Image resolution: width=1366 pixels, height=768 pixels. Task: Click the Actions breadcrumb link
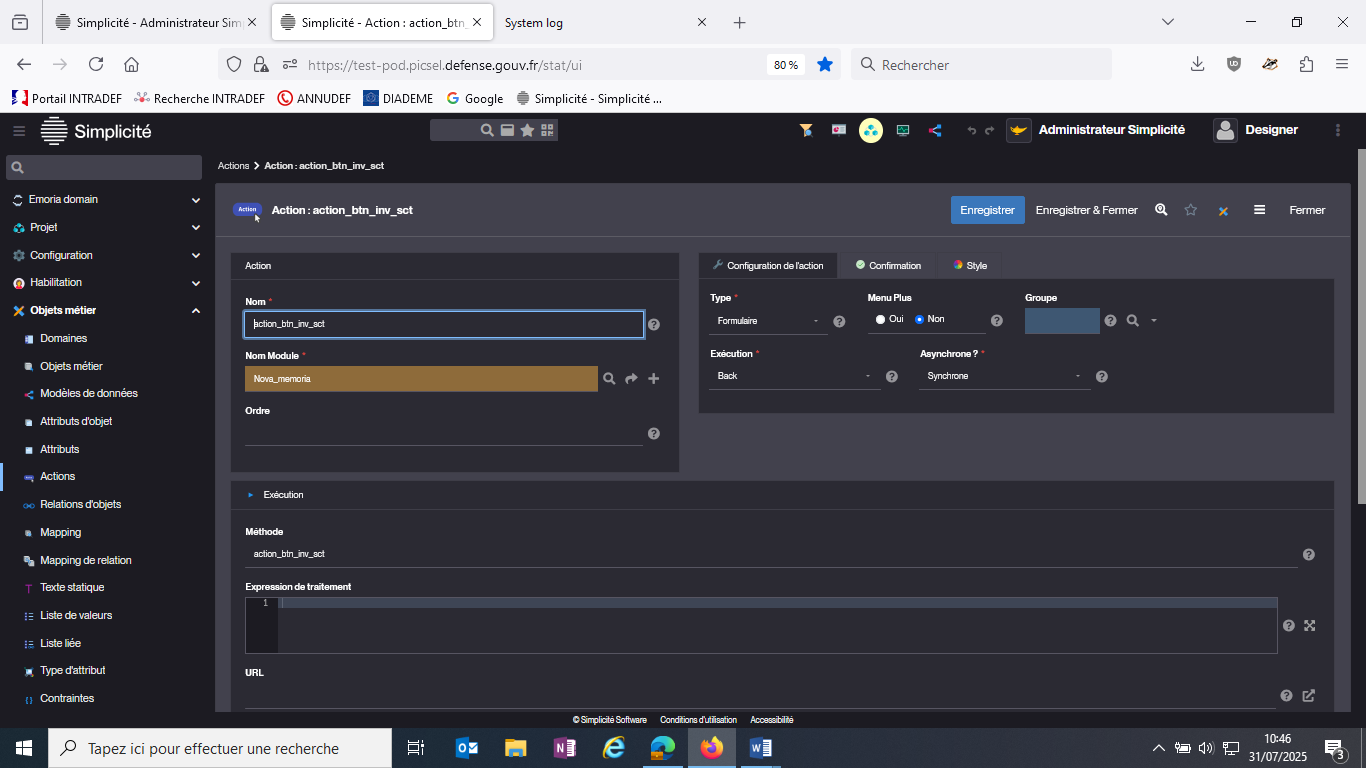[233, 166]
